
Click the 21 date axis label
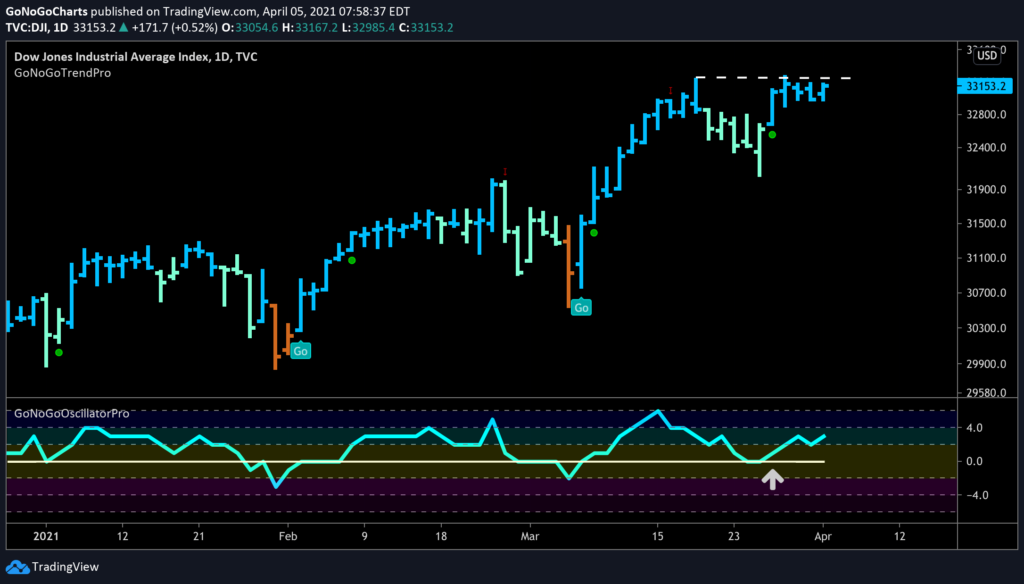click(x=199, y=536)
